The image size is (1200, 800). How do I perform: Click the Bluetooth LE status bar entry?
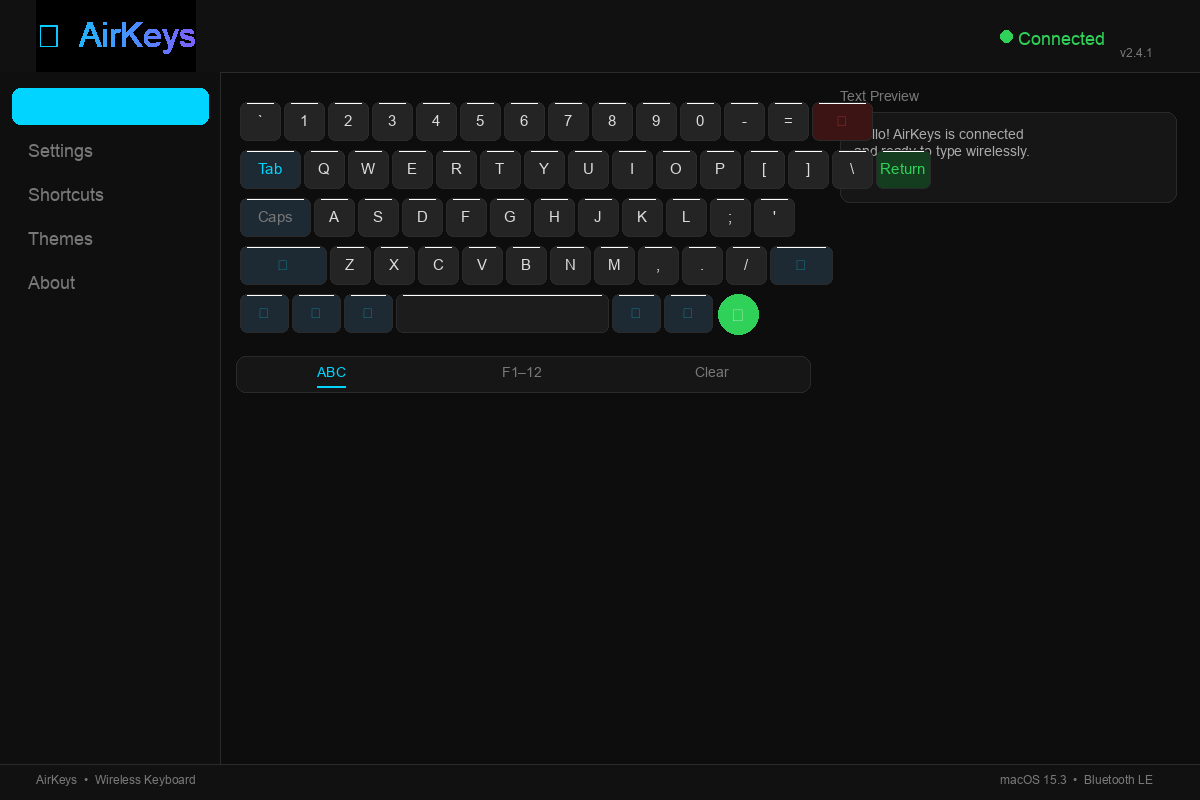coord(1118,780)
